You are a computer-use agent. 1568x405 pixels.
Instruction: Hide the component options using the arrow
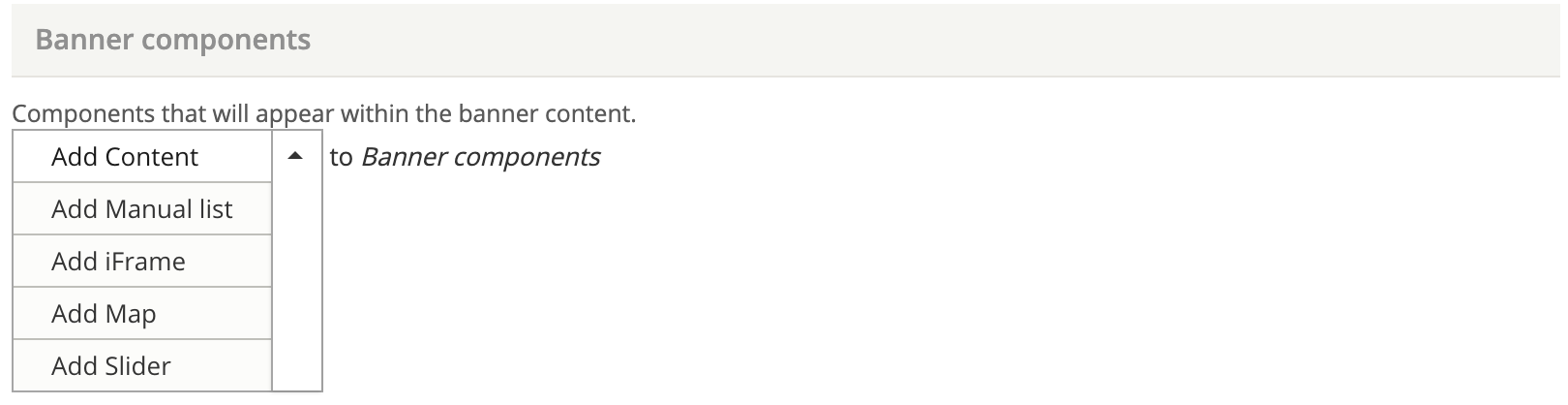pos(296,157)
